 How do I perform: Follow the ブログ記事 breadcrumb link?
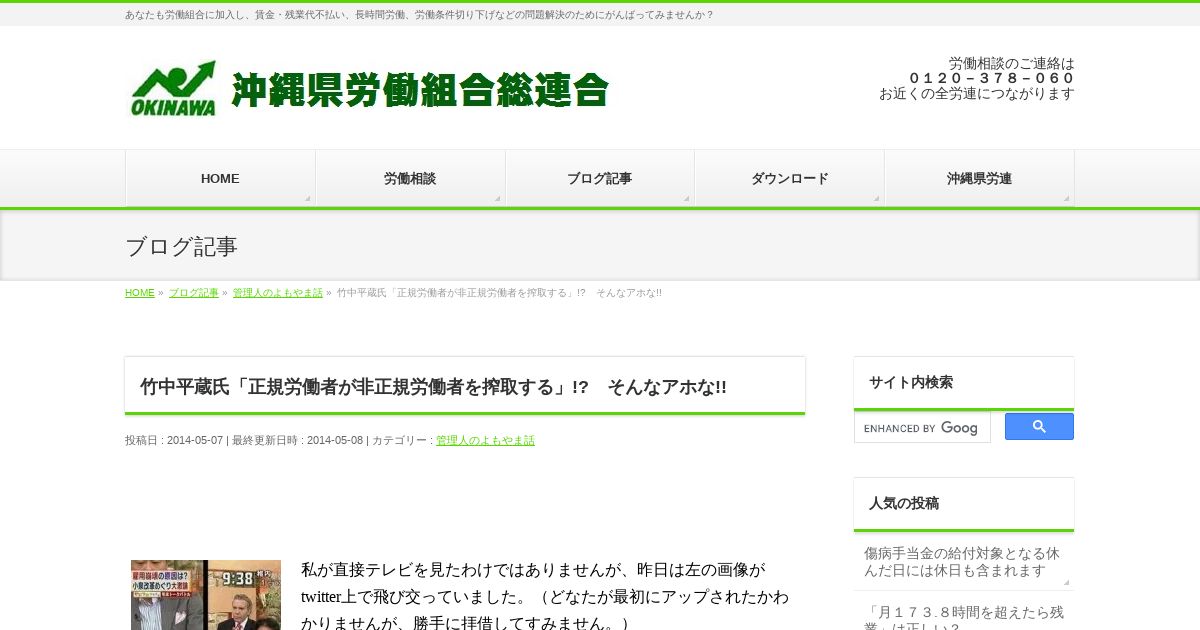click(193, 293)
